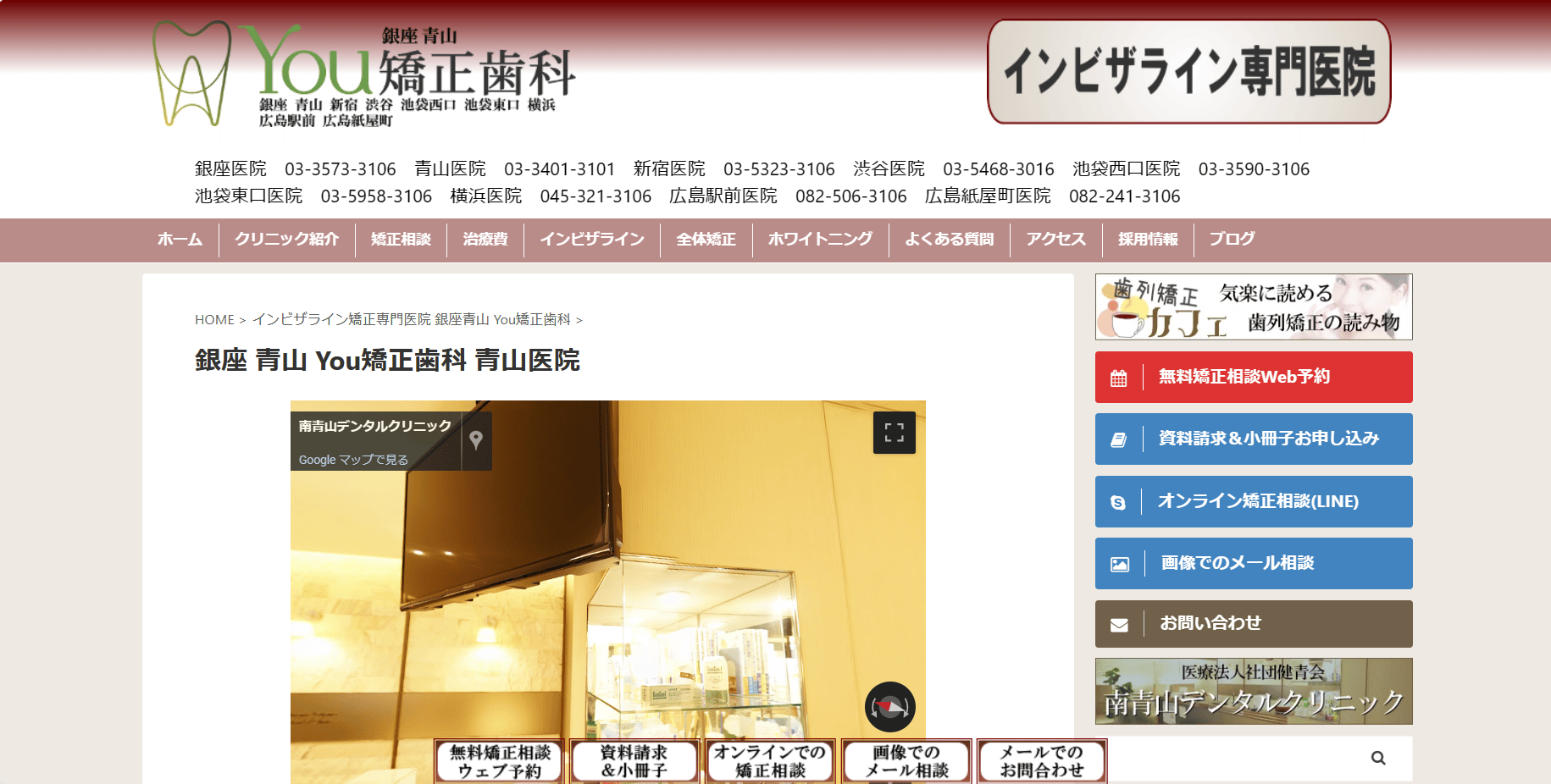Click the 無料矯正相談Web予約 red button
1551x784 pixels.
[x=1254, y=377]
